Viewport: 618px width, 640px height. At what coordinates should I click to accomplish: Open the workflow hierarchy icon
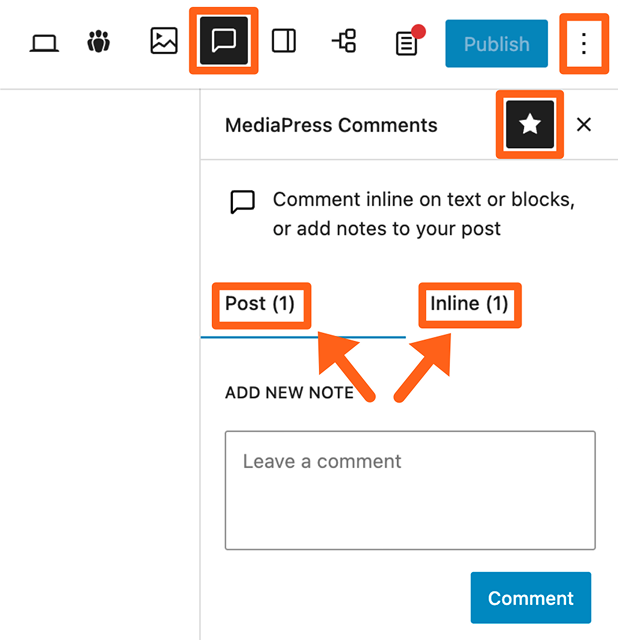[x=344, y=41]
